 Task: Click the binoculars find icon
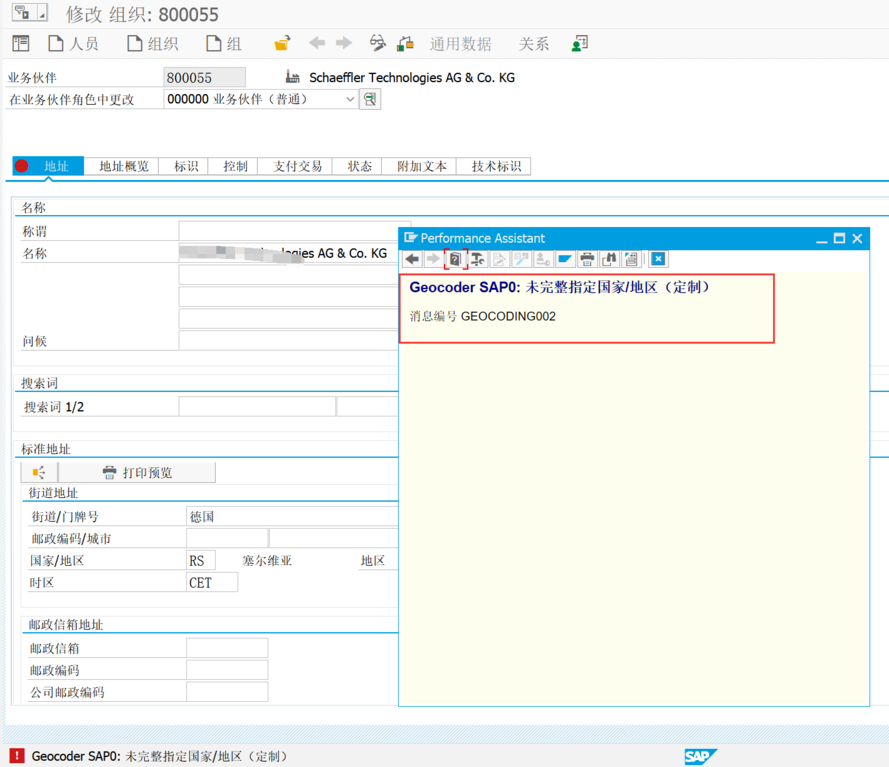tap(609, 259)
